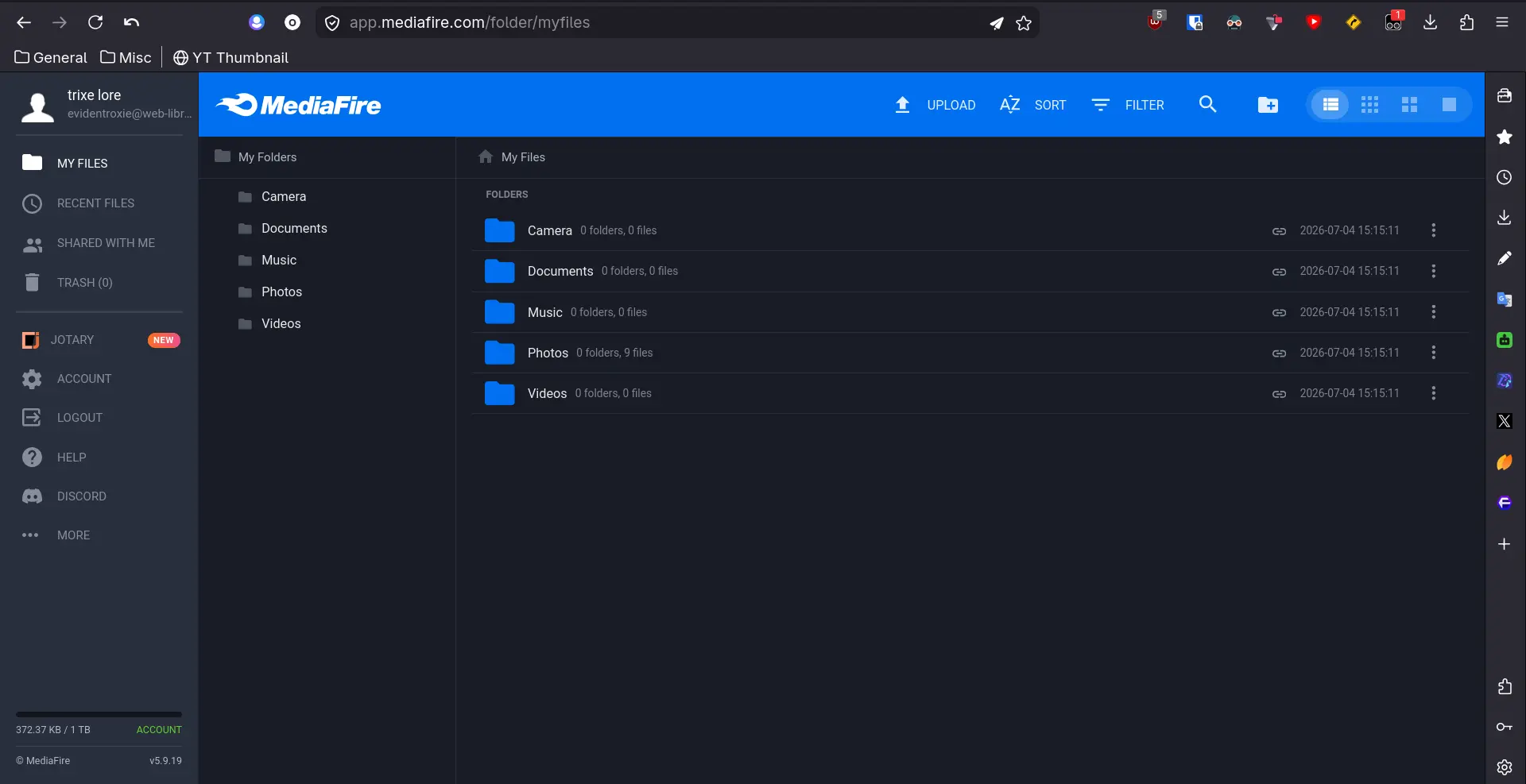This screenshot has height=784, width=1526.
Task: Click Photos '0 folders, 9 files' text
Action: (614, 353)
